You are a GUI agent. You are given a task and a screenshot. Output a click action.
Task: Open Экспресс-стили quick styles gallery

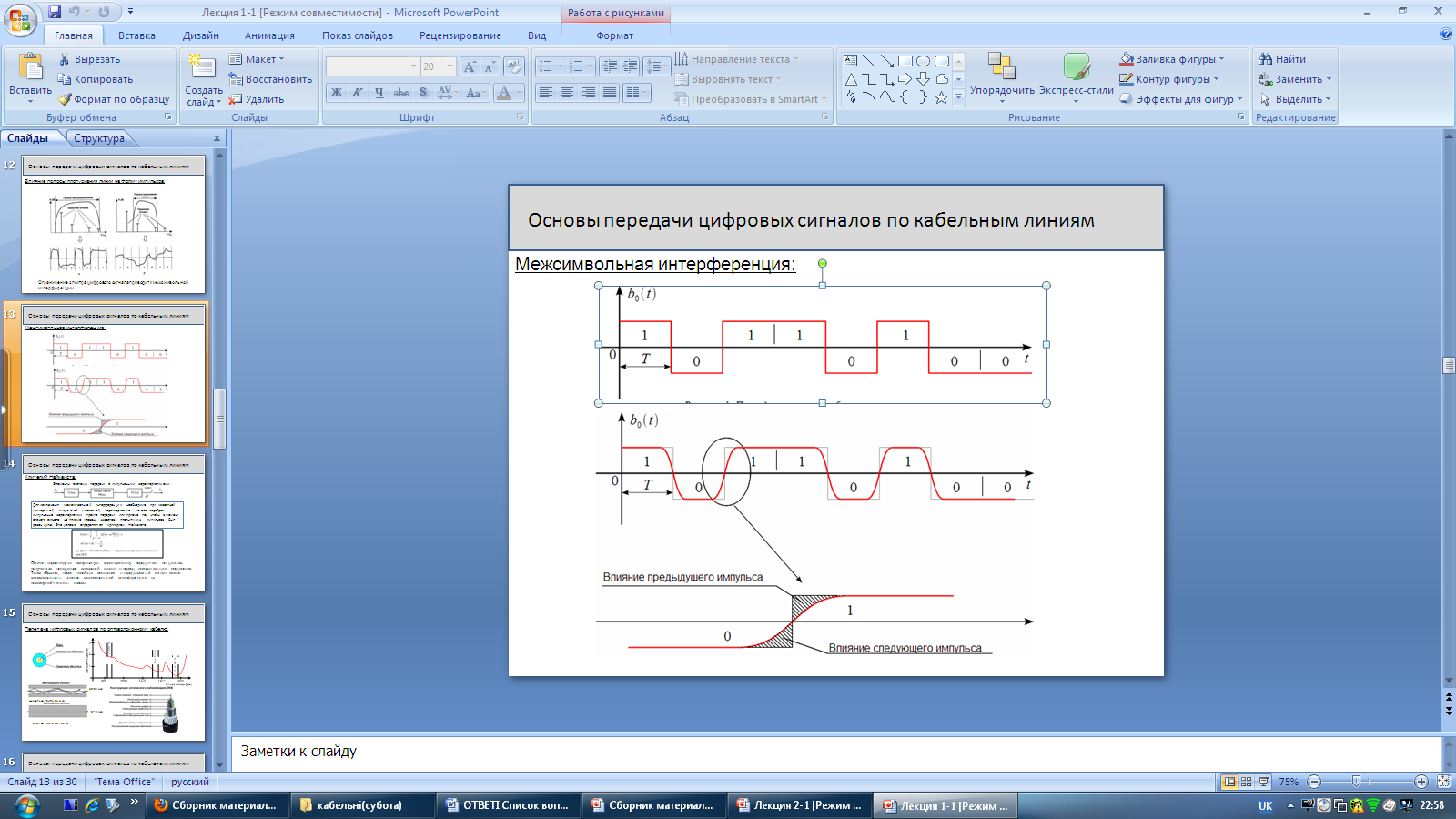[1077, 77]
